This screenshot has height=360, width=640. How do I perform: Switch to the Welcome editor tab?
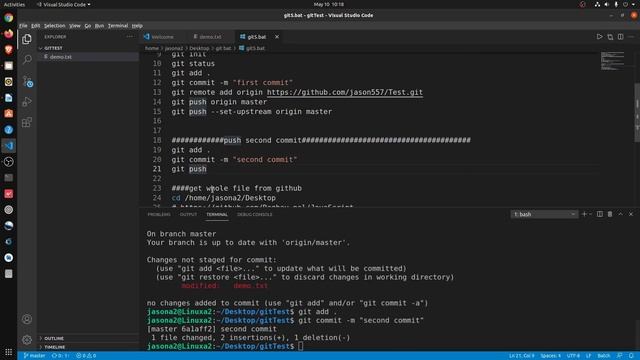tap(162, 37)
